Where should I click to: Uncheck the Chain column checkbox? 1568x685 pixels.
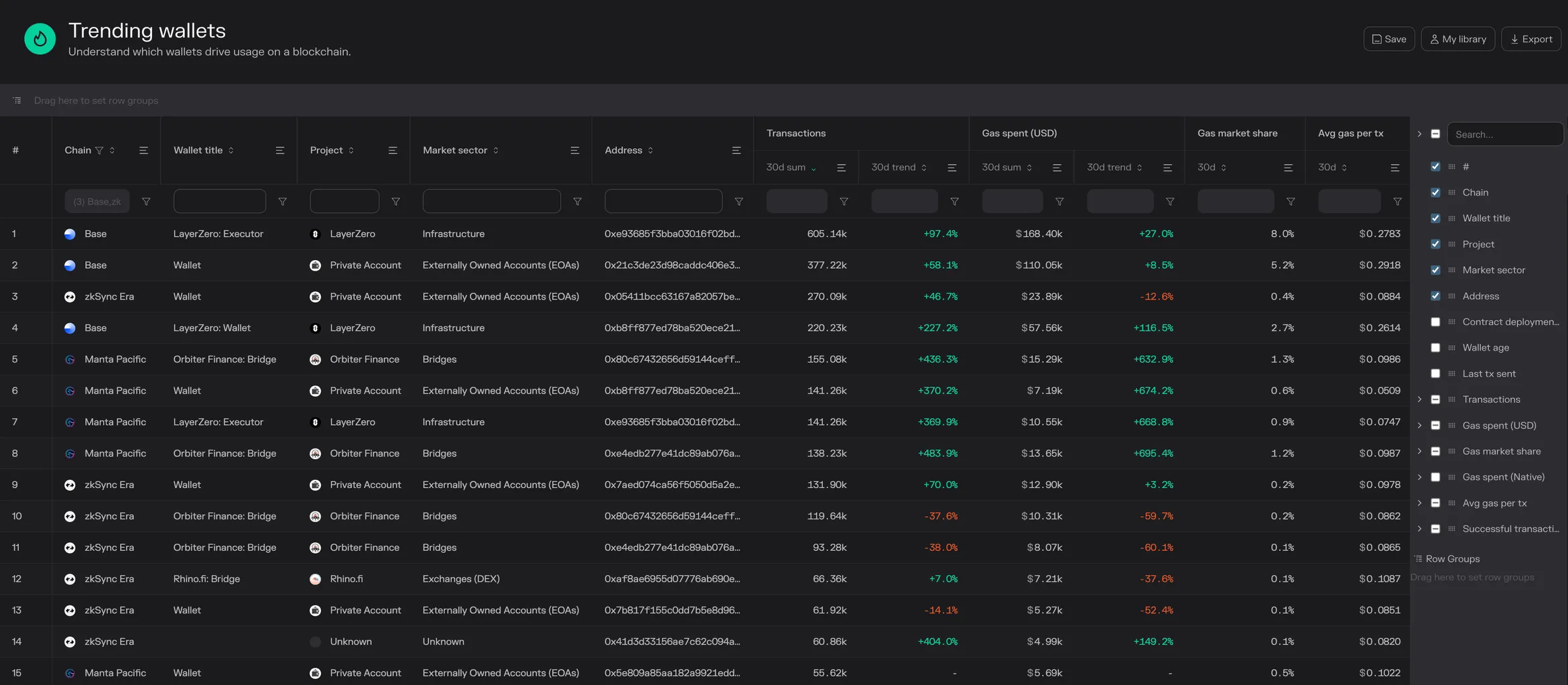click(x=1435, y=192)
